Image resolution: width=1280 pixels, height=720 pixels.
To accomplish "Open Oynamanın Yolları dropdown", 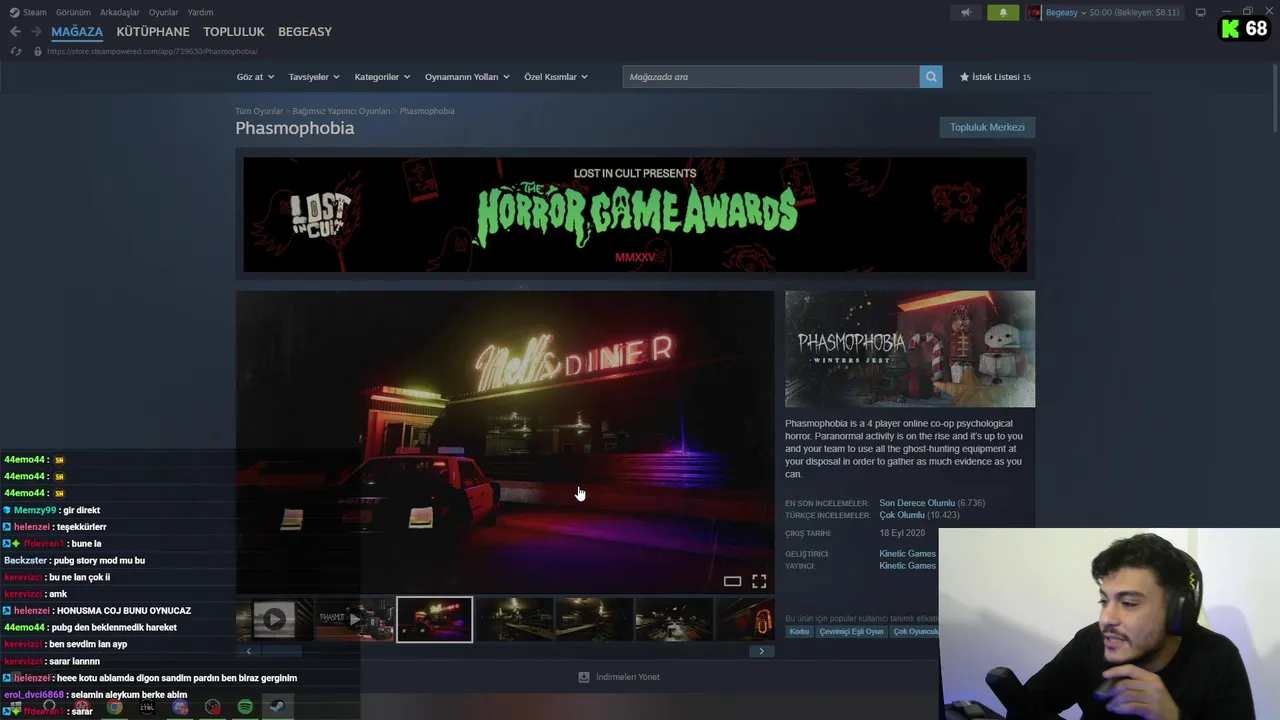I will (467, 77).
